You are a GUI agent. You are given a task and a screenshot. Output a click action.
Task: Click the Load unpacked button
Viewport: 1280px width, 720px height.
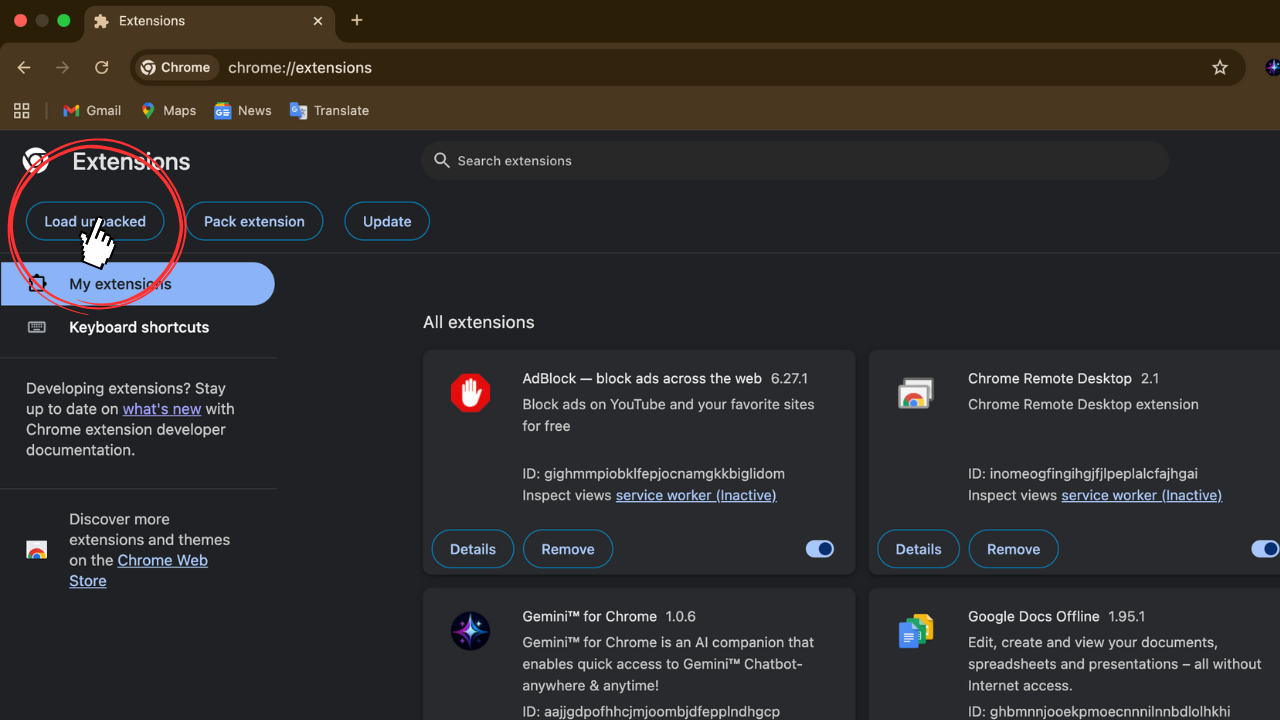coord(95,221)
